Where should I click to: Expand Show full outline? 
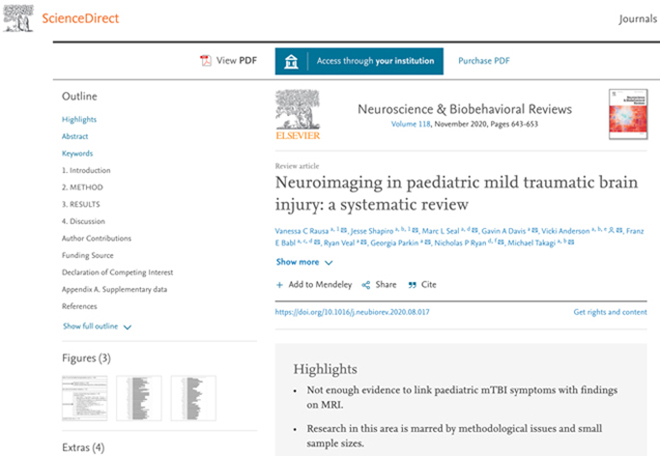pos(90,326)
